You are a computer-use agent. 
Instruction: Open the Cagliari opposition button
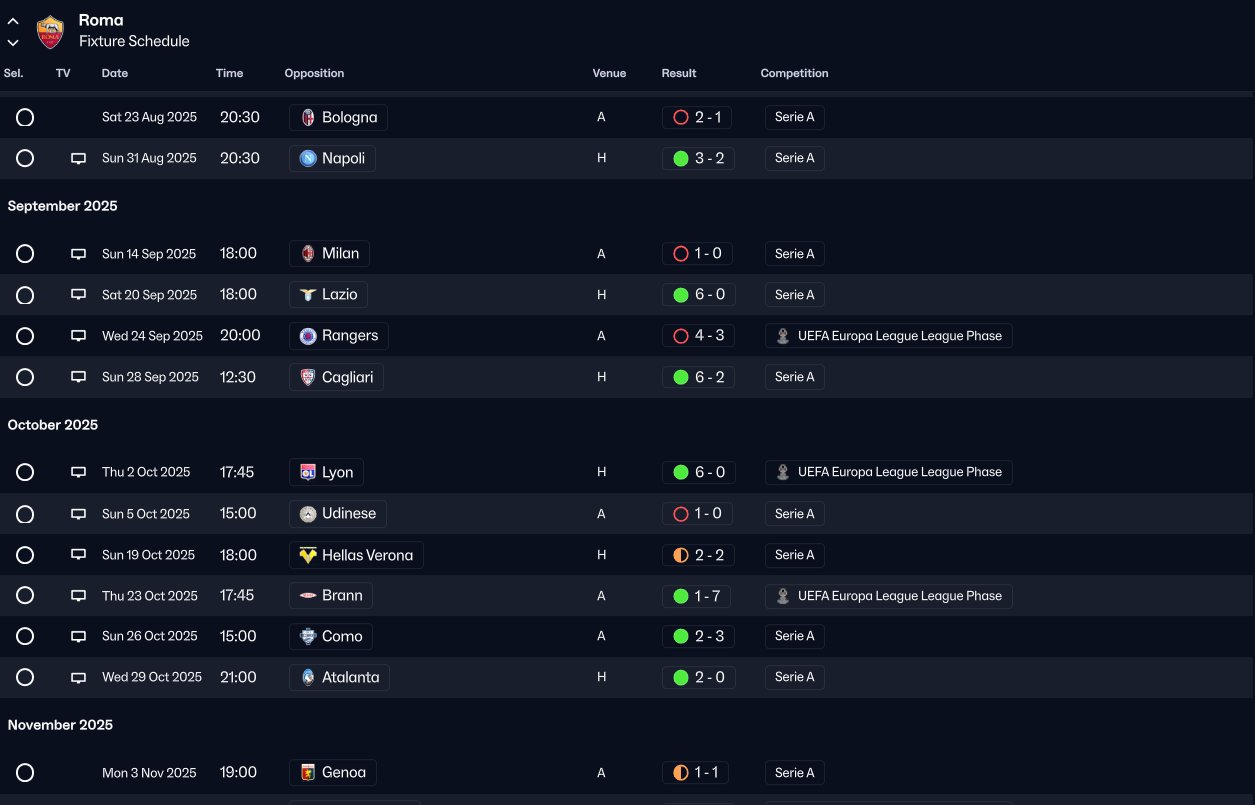pyautogui.click(x=336, y=377)
